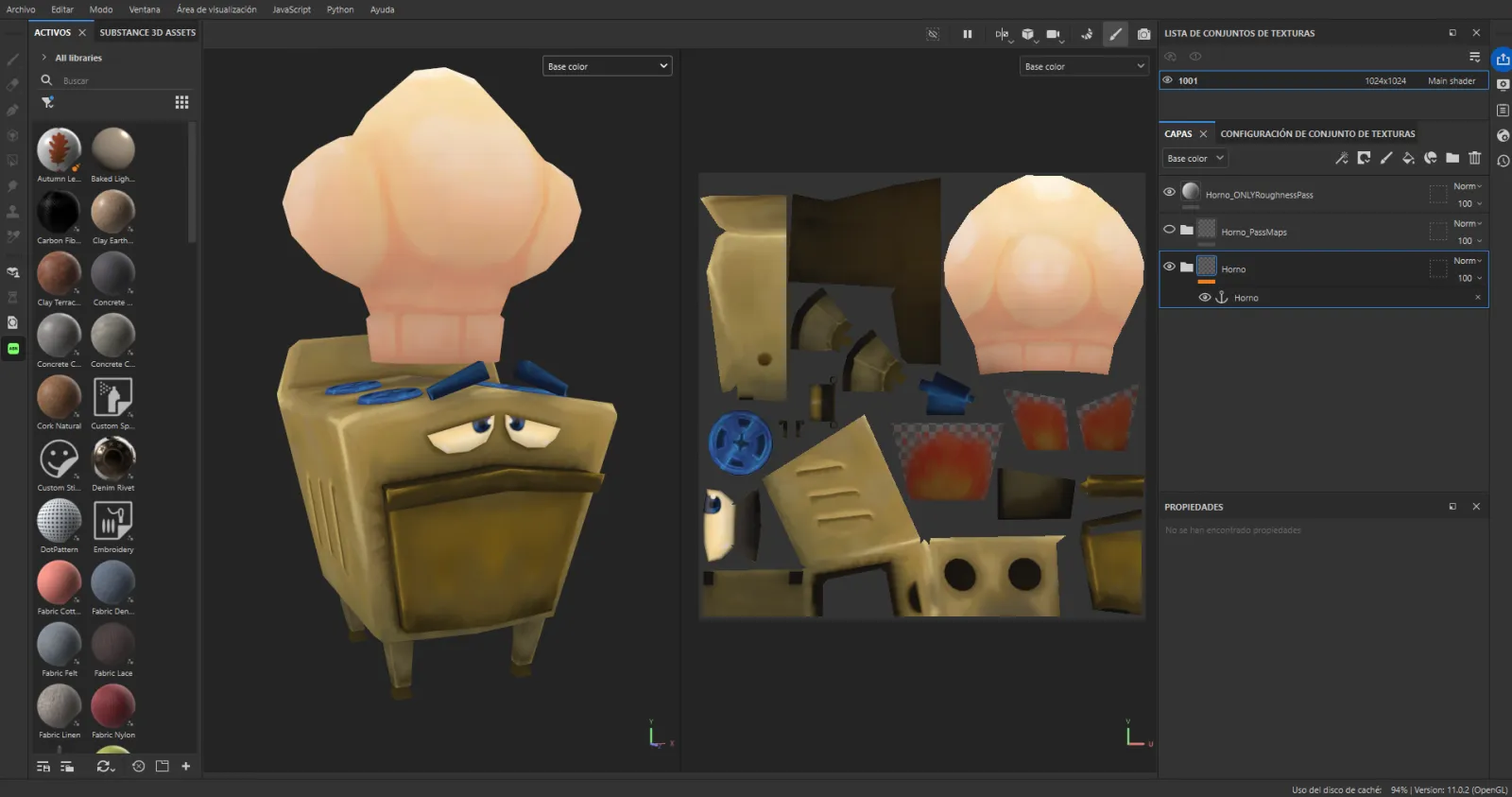Open the layers panel Base color channel dropdown

coord(1195,158)
